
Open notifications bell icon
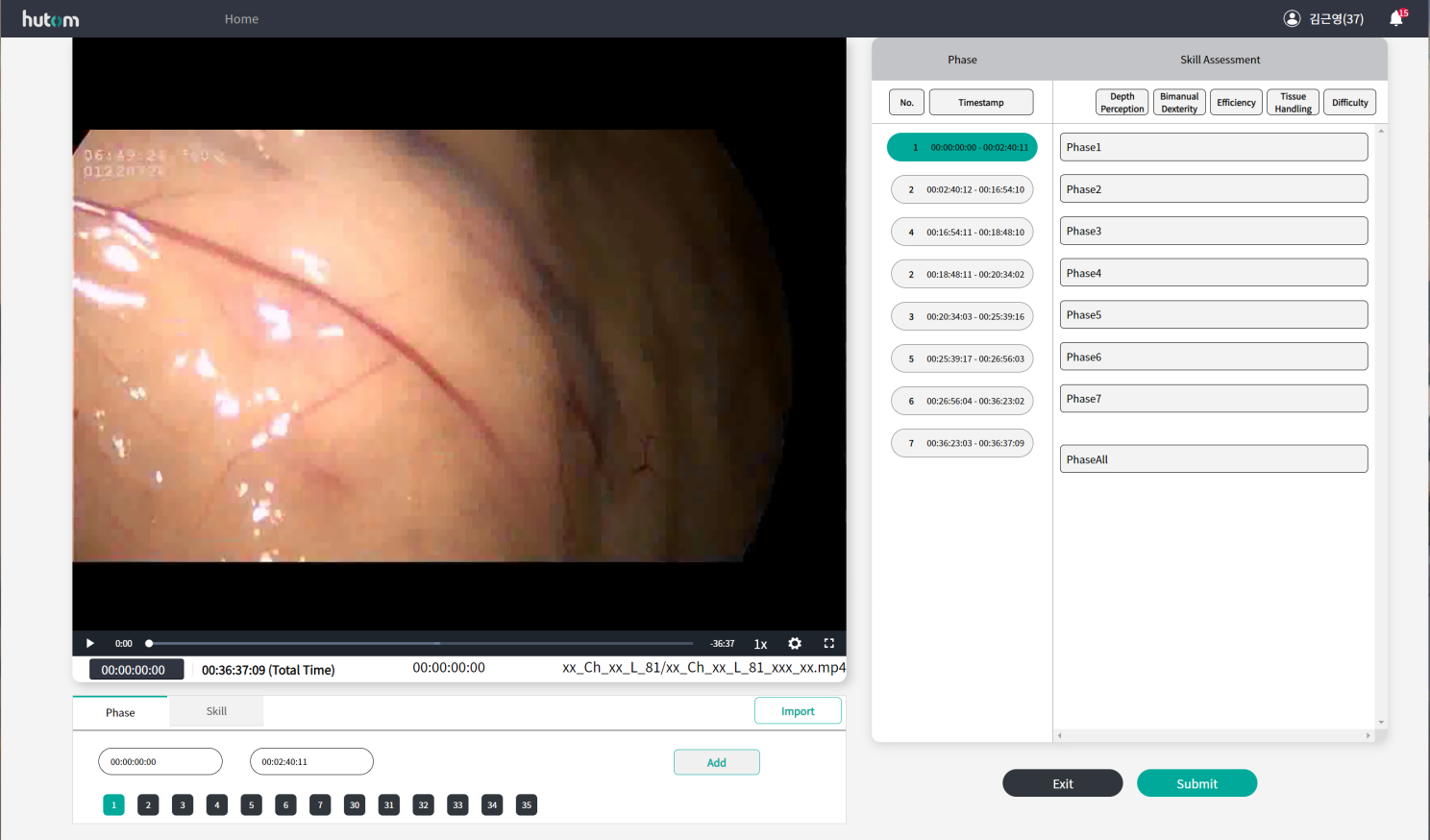coord(1396,18)
